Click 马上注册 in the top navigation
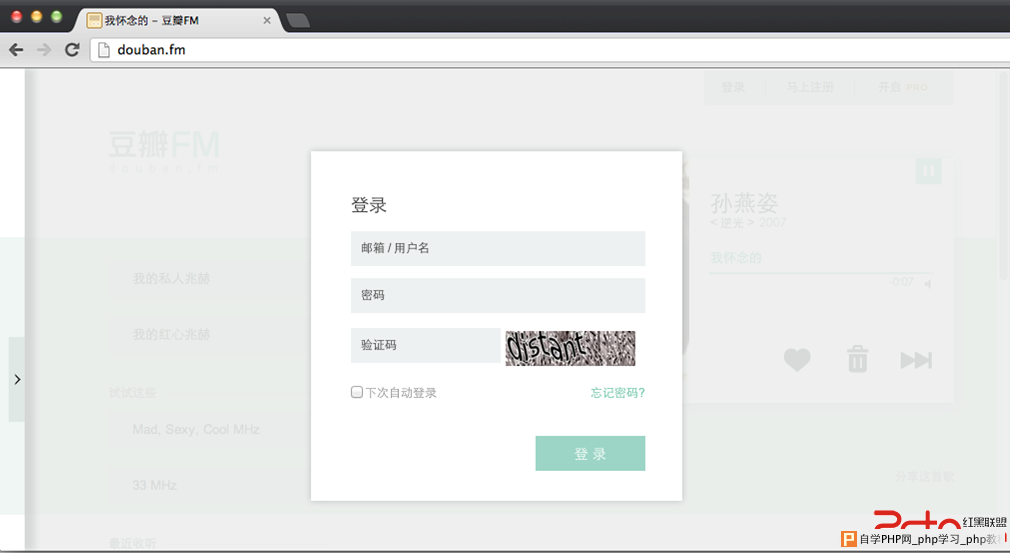 pos(810,87)
